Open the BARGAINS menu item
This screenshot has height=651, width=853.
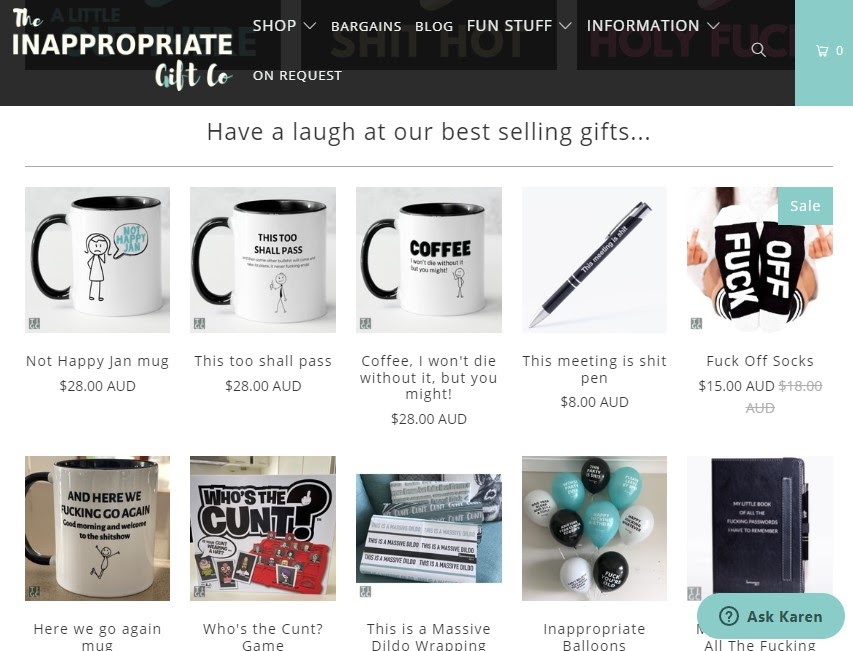(x=366, y=26)
